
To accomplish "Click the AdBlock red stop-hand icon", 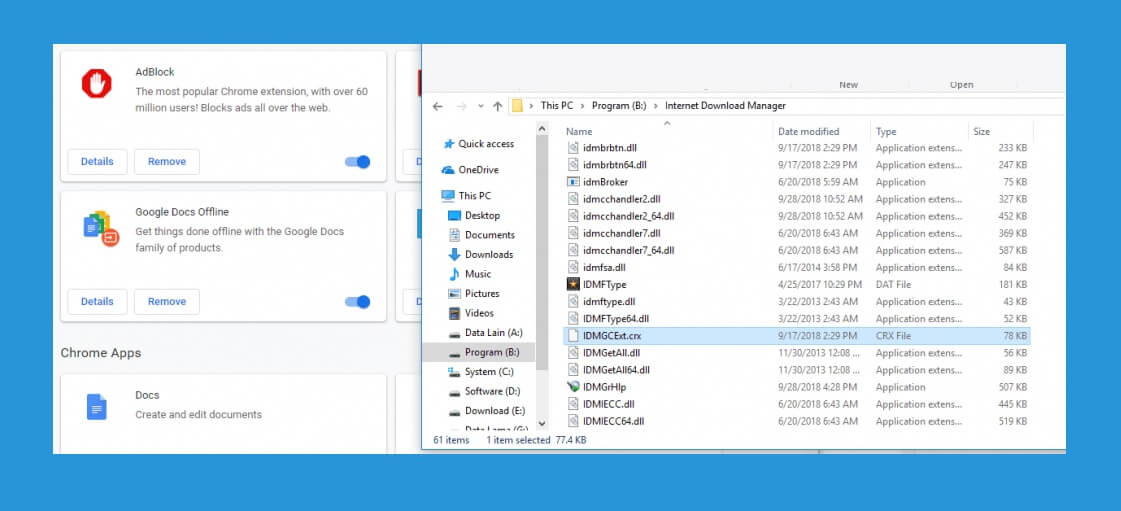I will click(x=97, y=84).
